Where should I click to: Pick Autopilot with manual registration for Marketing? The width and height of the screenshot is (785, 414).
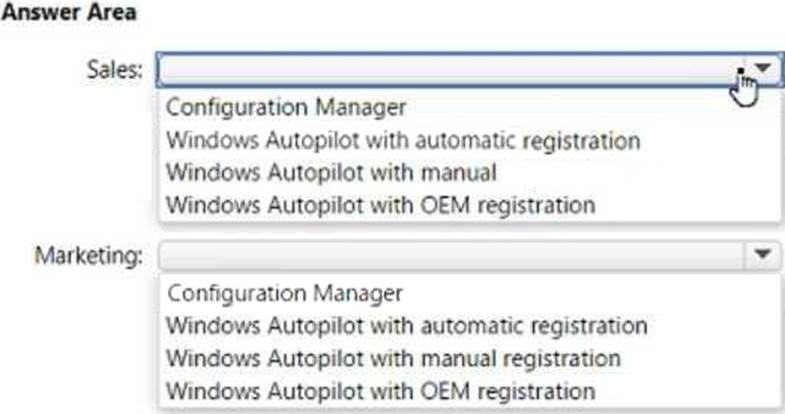point(393,358)
